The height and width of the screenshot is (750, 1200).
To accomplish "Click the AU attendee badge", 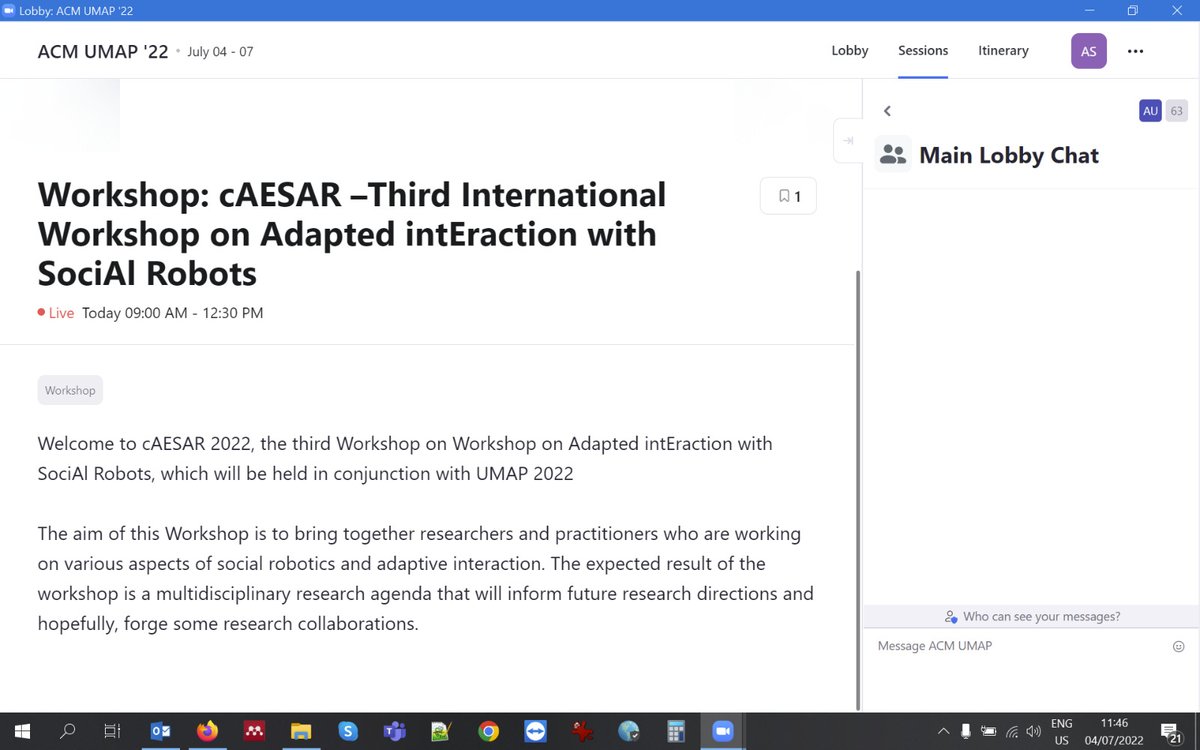I will (1150, 111).
